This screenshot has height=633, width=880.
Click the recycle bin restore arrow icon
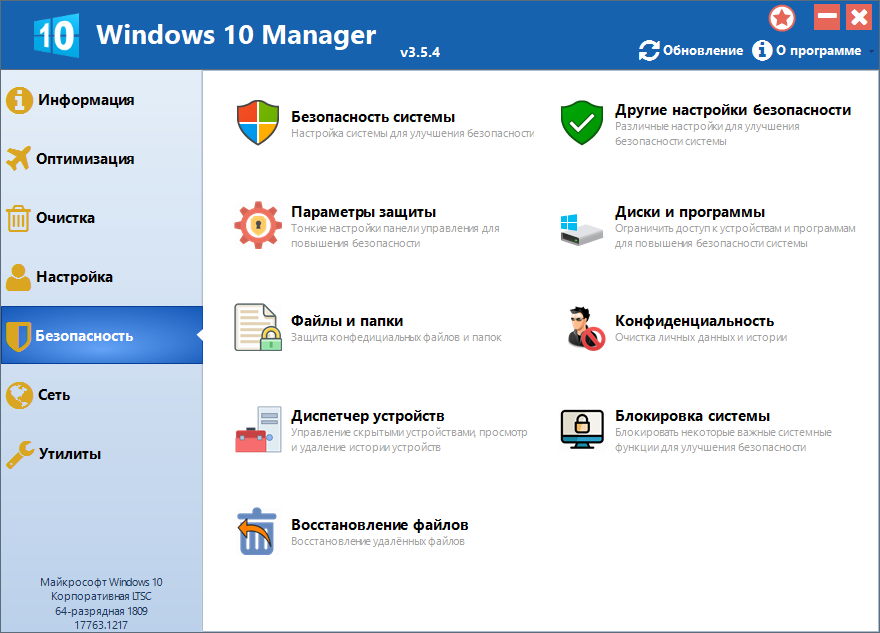pyautogui.click(x=256, y=532)
